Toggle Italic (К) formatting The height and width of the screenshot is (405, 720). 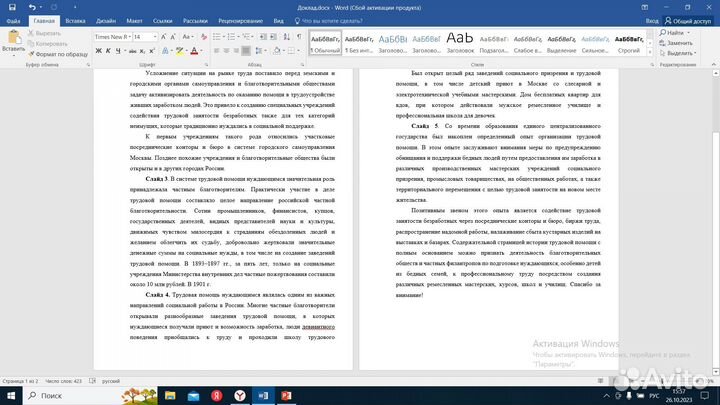coord(108,51)
